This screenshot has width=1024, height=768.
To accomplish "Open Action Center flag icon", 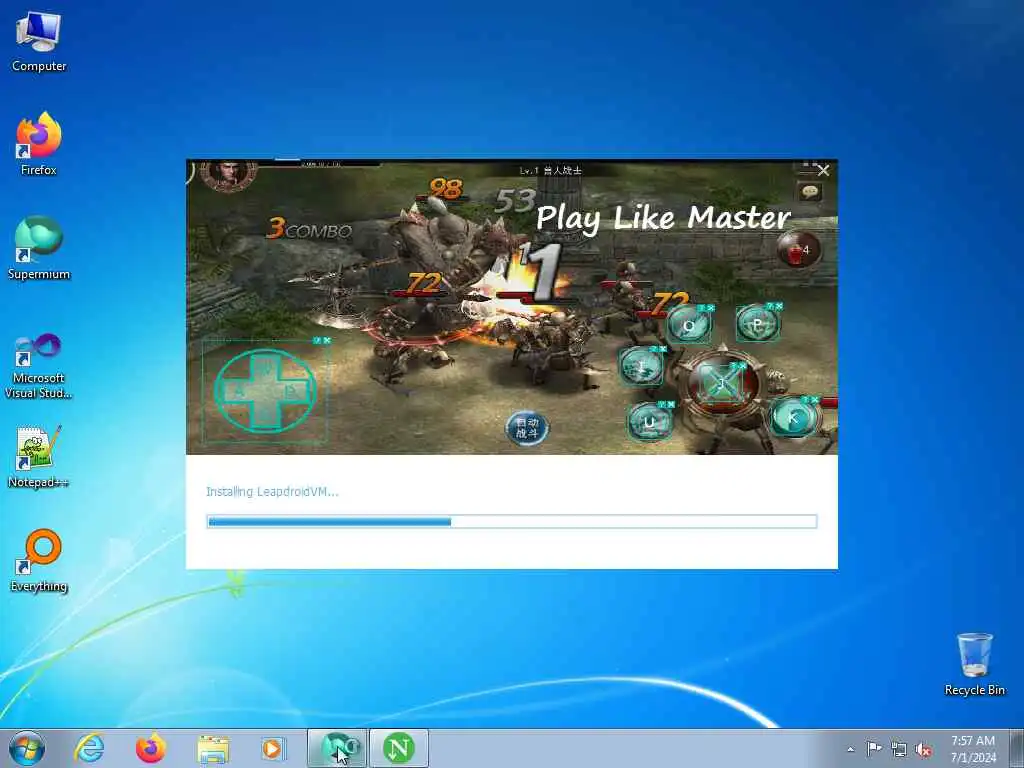I will click(x=874, y=749).
